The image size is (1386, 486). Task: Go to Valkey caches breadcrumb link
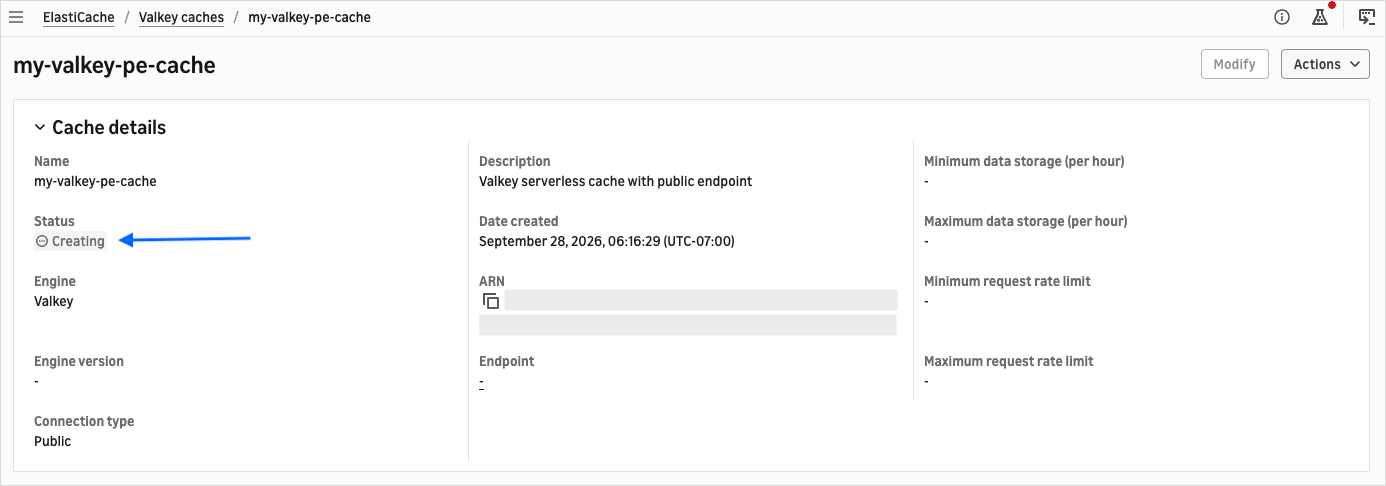pyautogui.click(x=181, y=17)
